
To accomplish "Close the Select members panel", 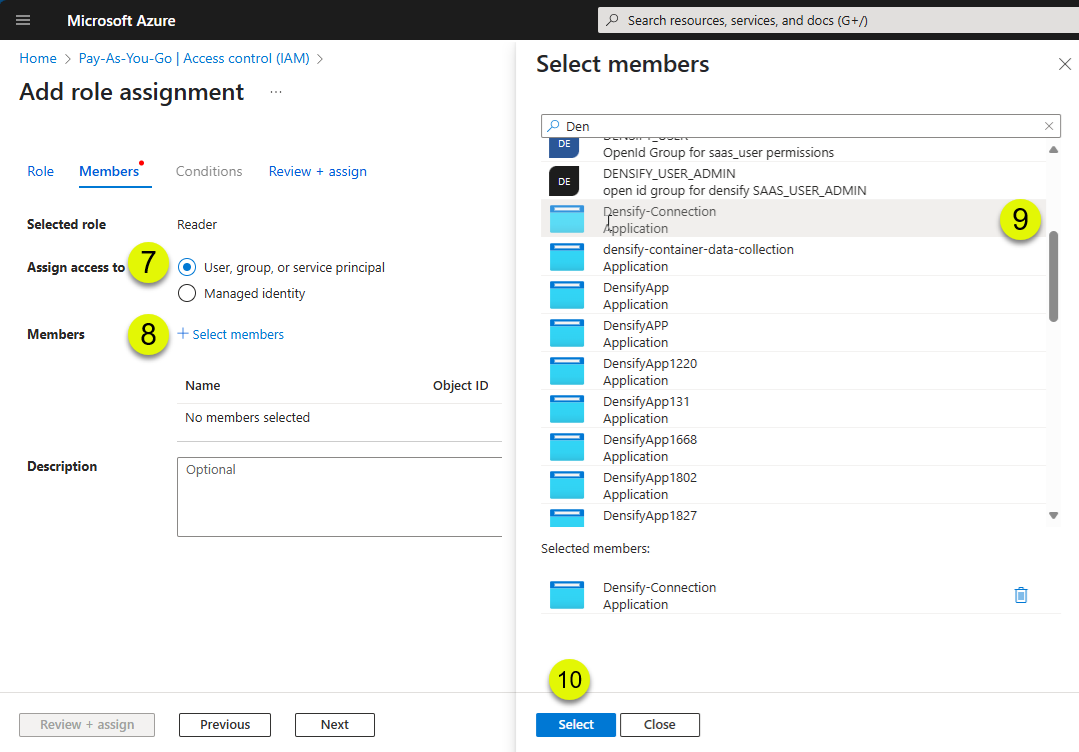I will pos(1065,64).
